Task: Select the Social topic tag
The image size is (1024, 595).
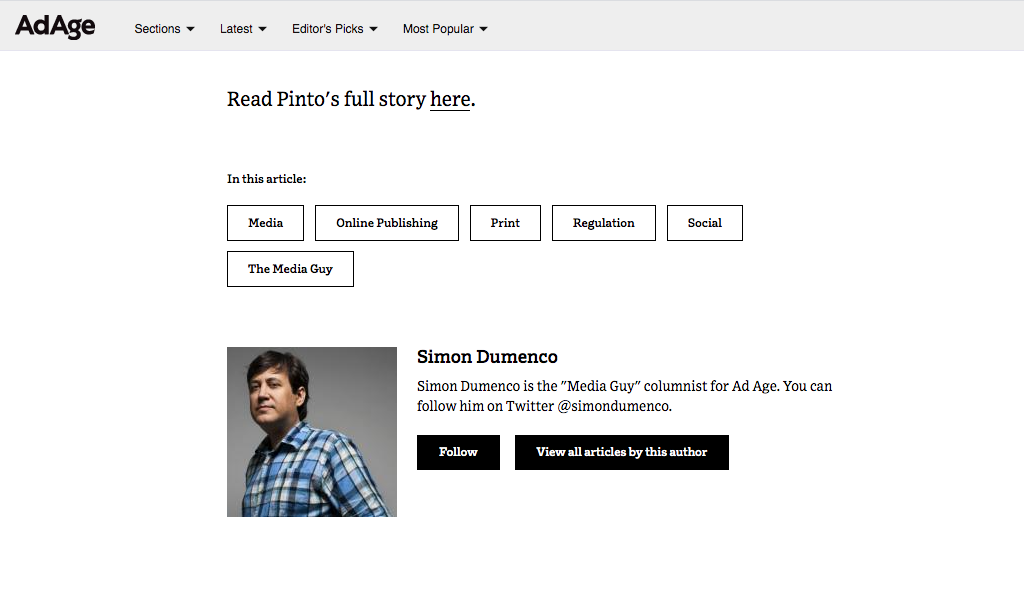Action: click(705, 223)
